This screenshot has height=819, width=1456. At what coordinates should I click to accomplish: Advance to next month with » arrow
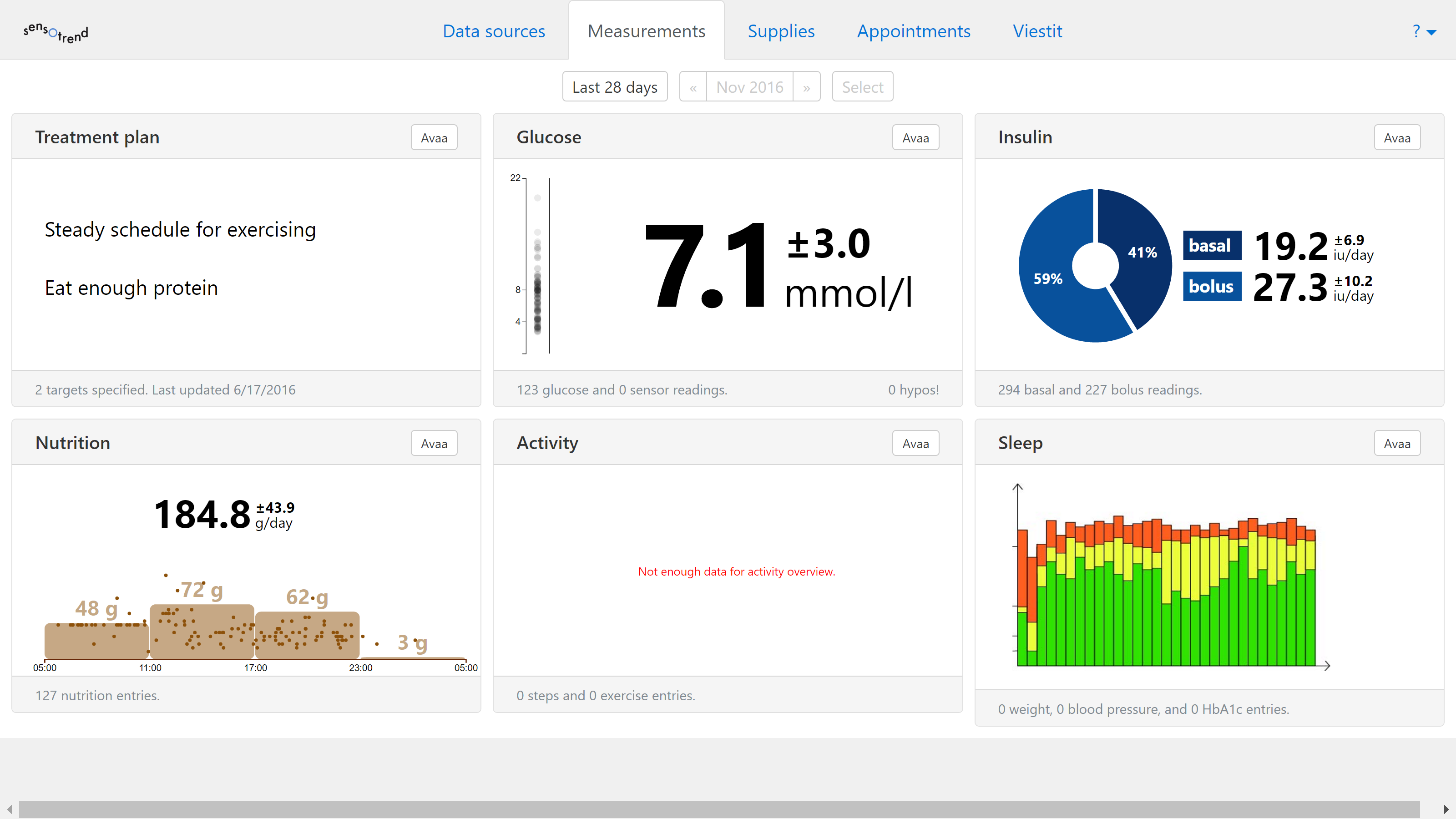tap(807, 87)
